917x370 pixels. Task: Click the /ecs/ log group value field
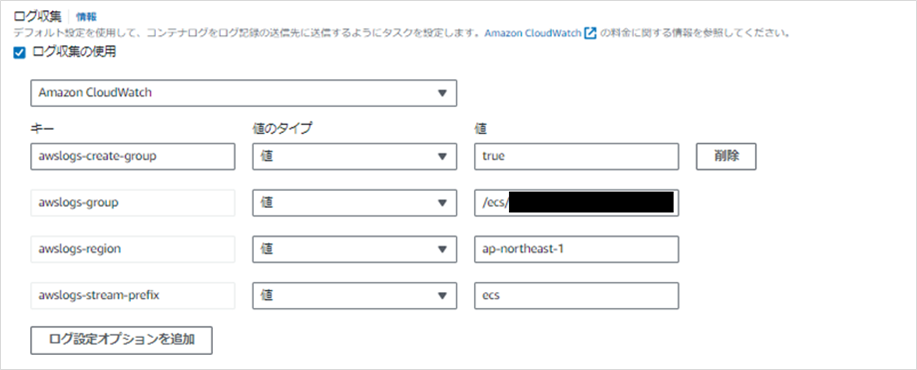(x=577, y=203)
